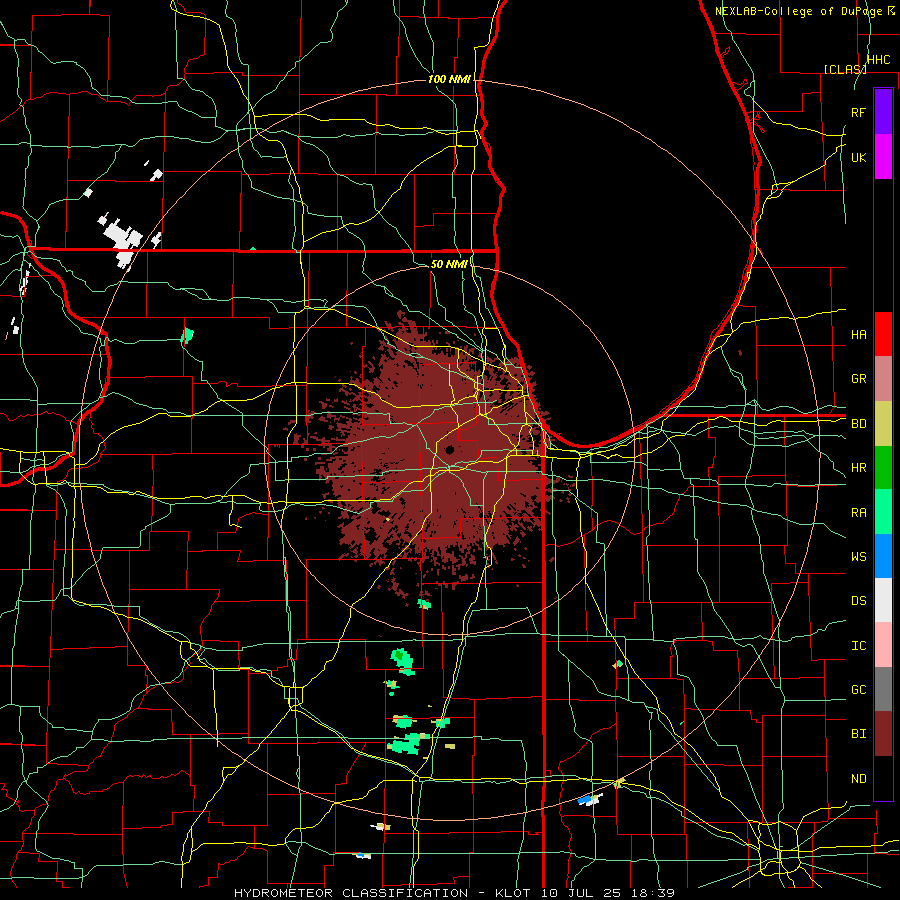Click the 'HA' legend label
Screen dimensions: 900x900
[858, 334]
